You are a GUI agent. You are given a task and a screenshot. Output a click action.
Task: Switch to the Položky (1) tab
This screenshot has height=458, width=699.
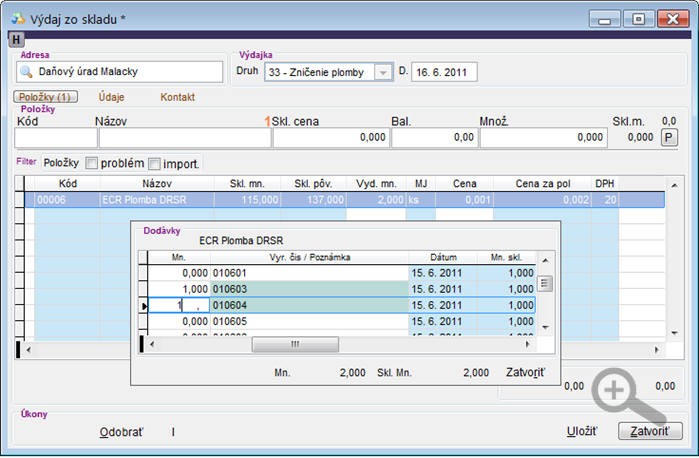point(45,97)
